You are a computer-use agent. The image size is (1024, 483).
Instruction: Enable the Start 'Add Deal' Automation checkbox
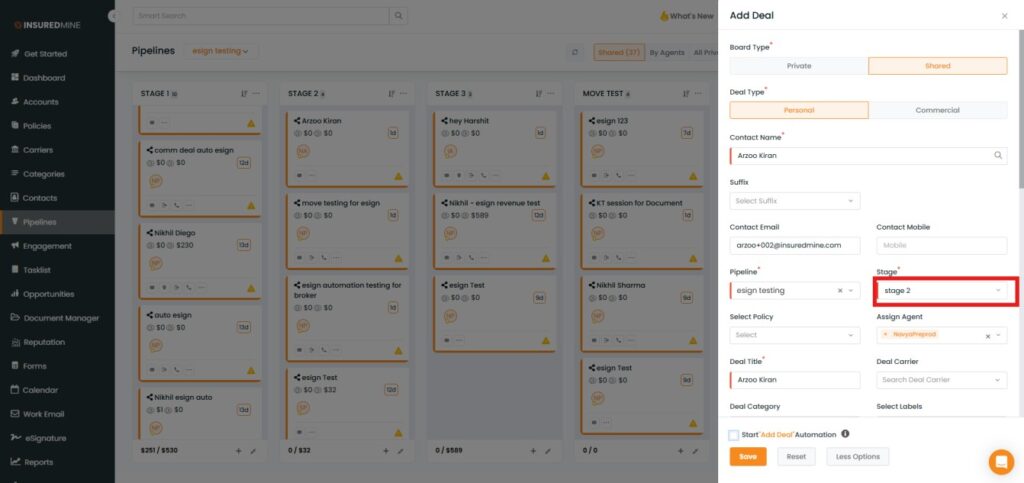(x=735, y=435)
